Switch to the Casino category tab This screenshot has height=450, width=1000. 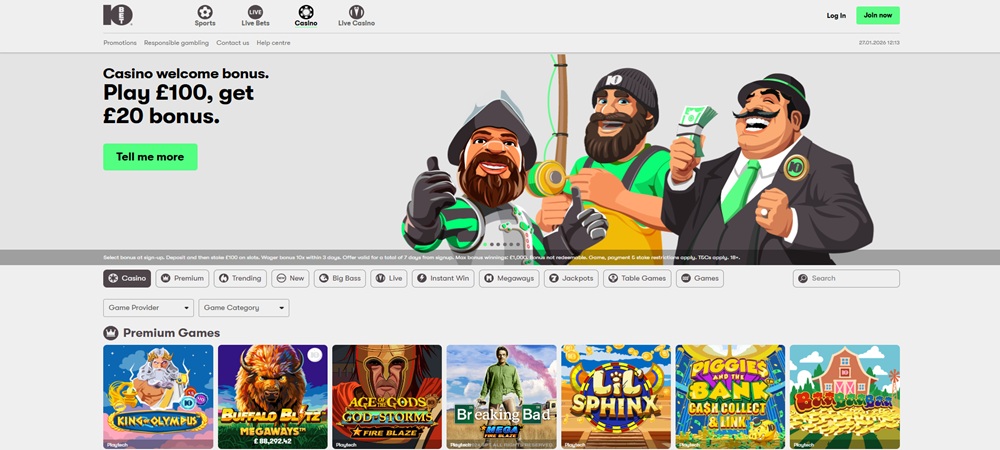click(127, 279)
